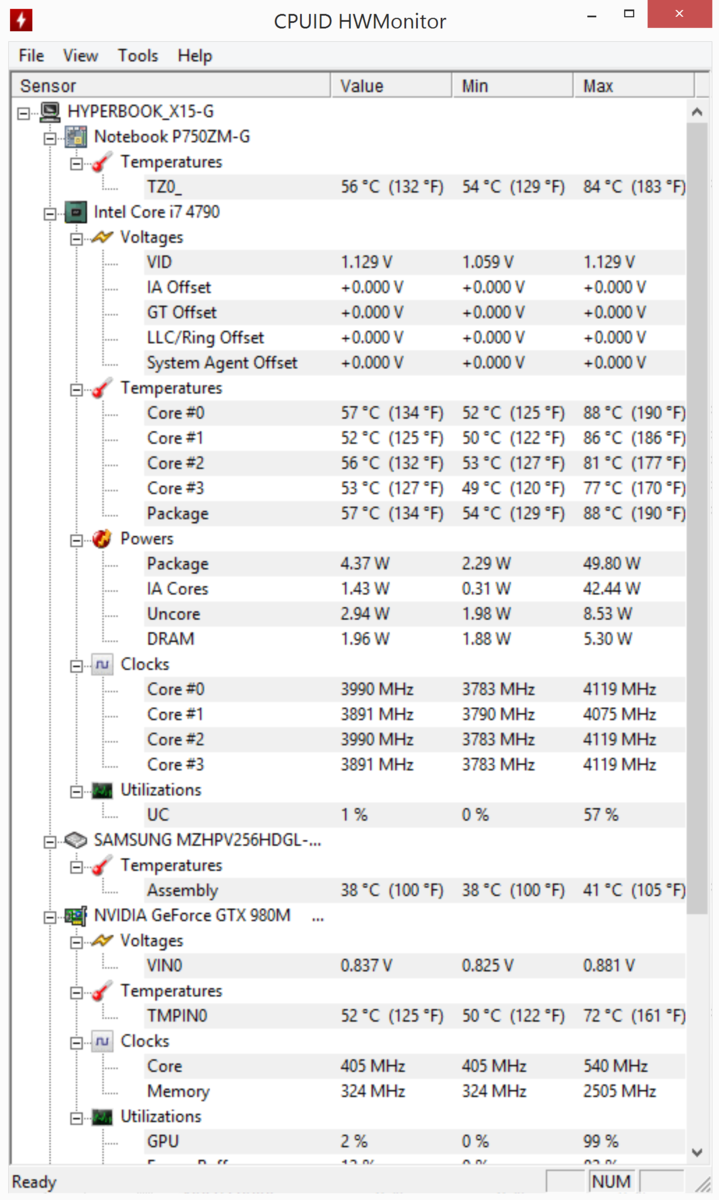Open the View menu

pyautogui.click(x=81, y=56)
